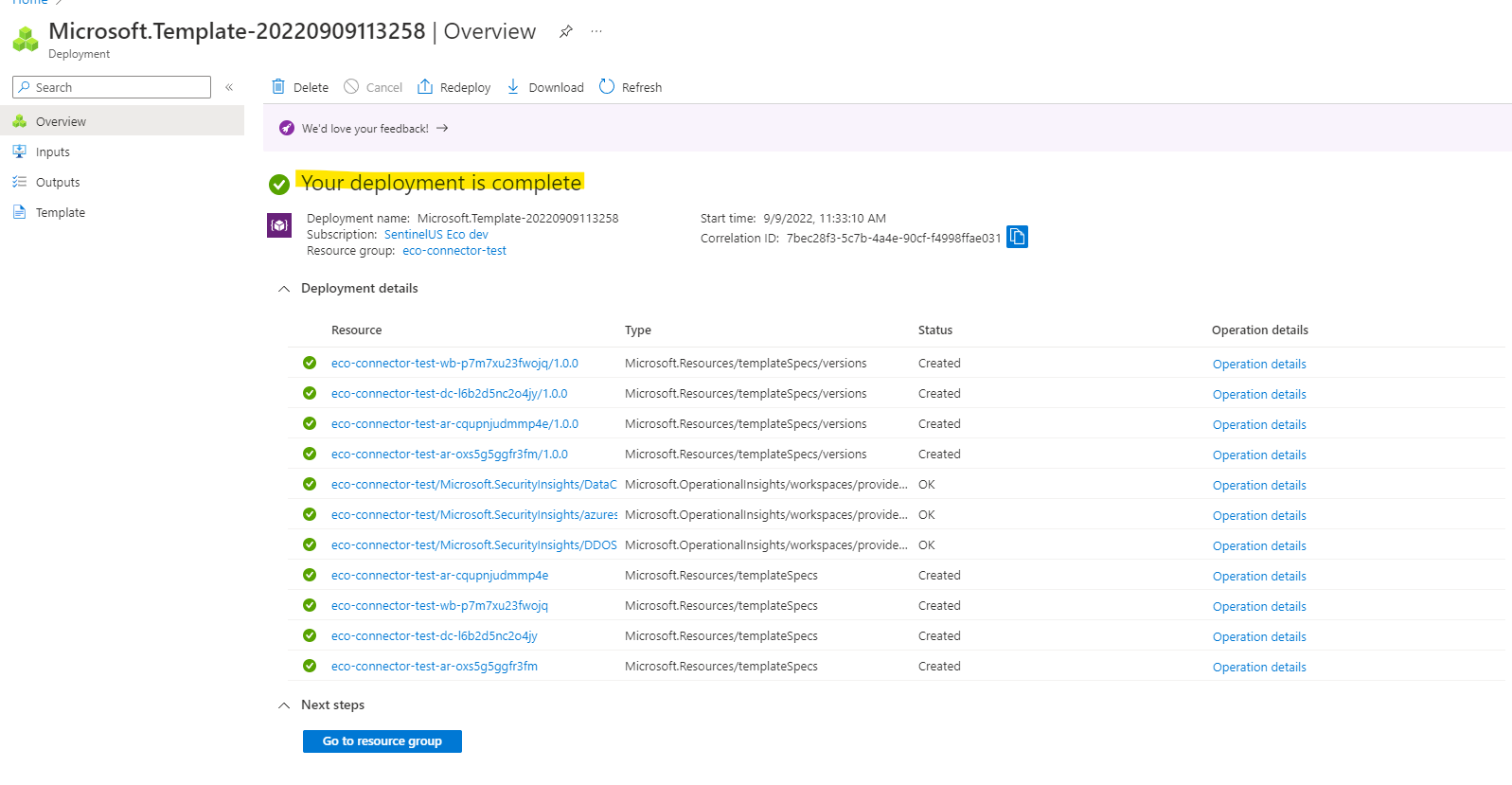Image resolution: width=1512 pixels, height=785 pixels.
Task: Open resource eco-connector-test-ar-oxs5g5ggfr3fm/1.0.0
Action: pos(450,455)
